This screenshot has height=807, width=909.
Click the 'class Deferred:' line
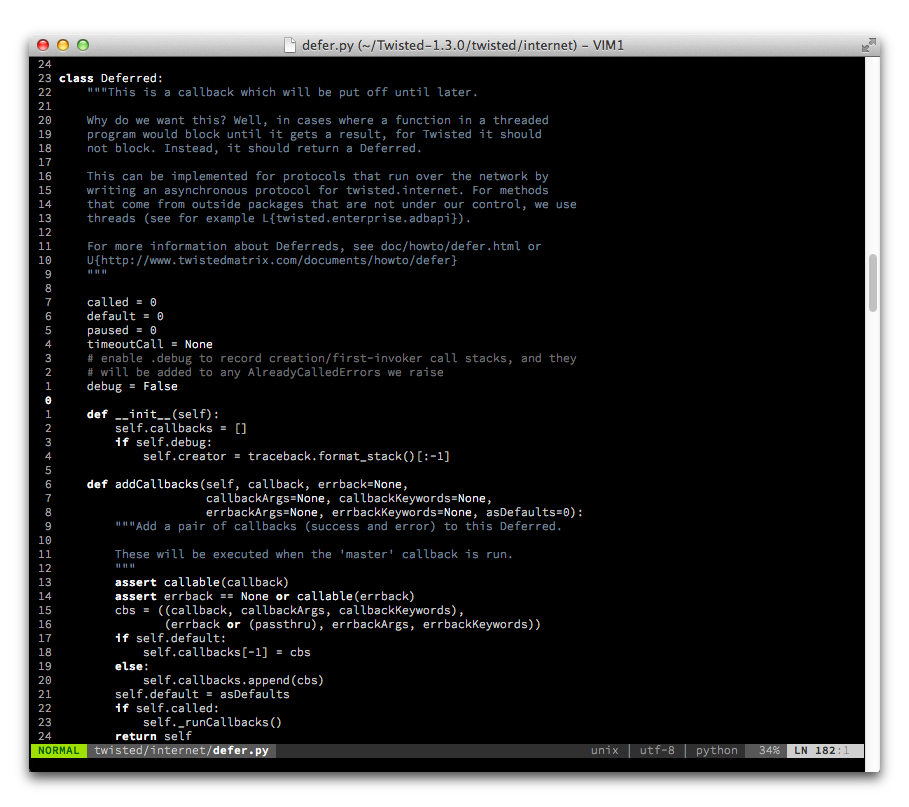111,78
